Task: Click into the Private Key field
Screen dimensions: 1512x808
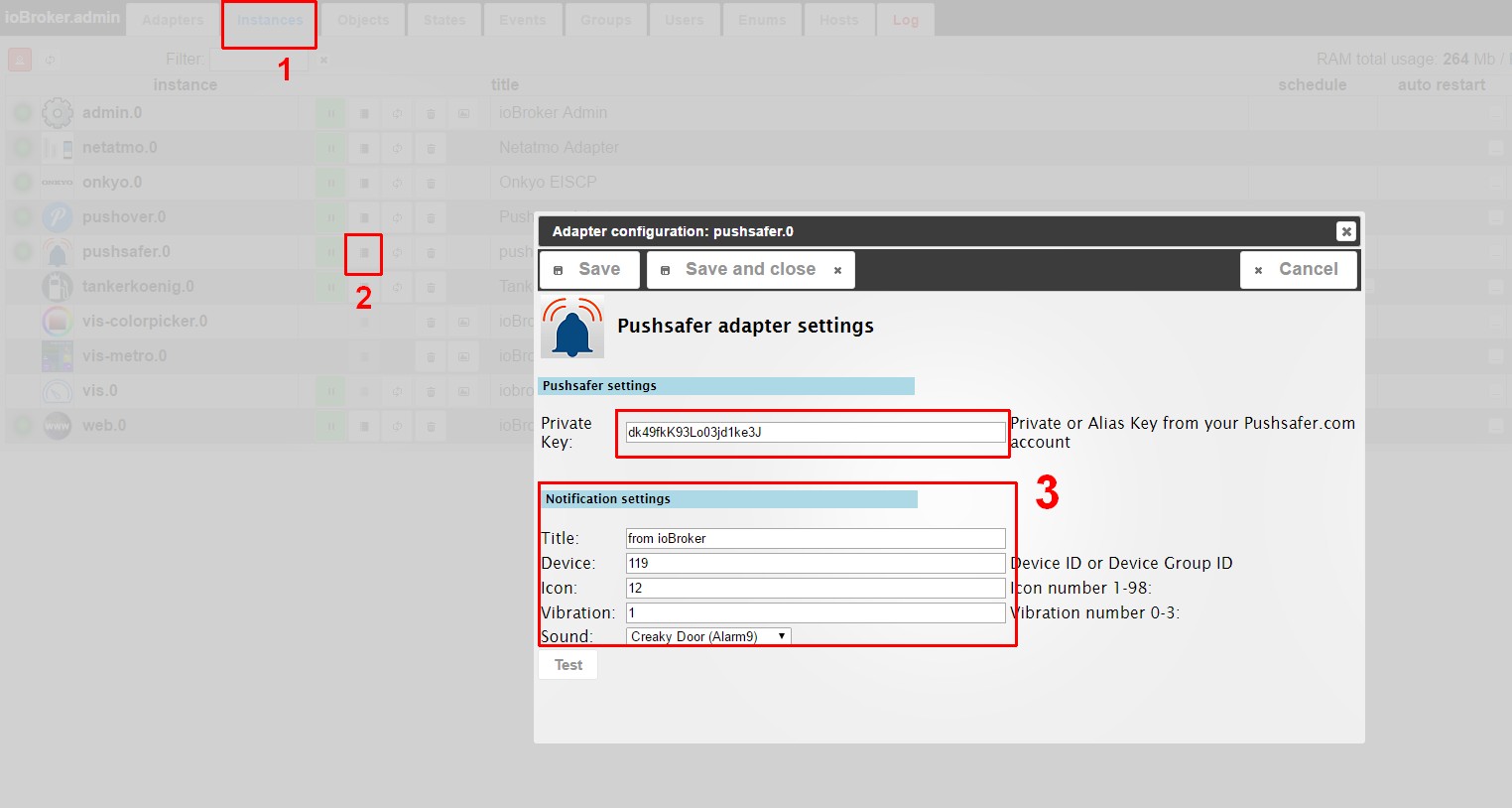Action: pos(816,432)
